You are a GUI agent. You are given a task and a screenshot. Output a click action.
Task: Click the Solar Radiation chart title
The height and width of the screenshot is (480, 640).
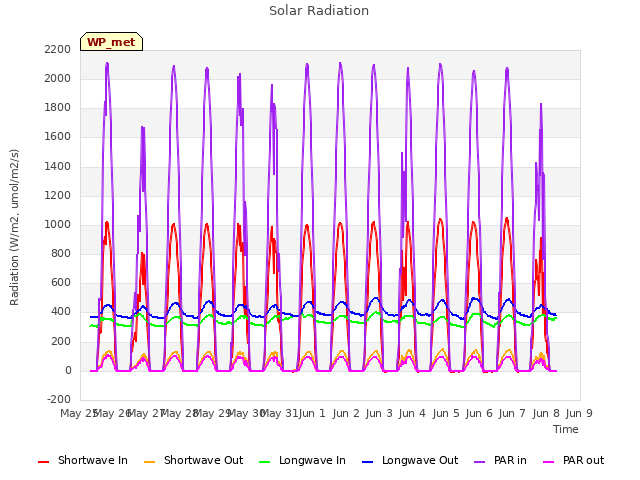coord(319,11)
